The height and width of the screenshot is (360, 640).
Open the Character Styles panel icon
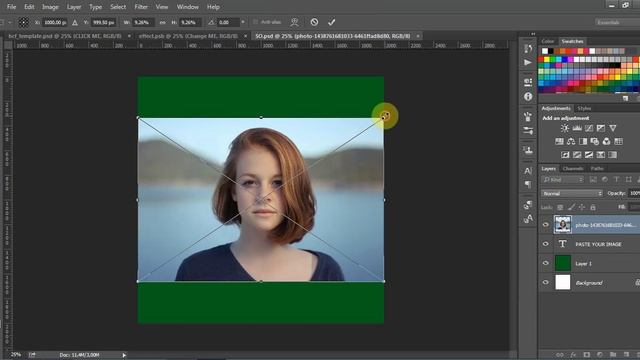click(528, 219)
